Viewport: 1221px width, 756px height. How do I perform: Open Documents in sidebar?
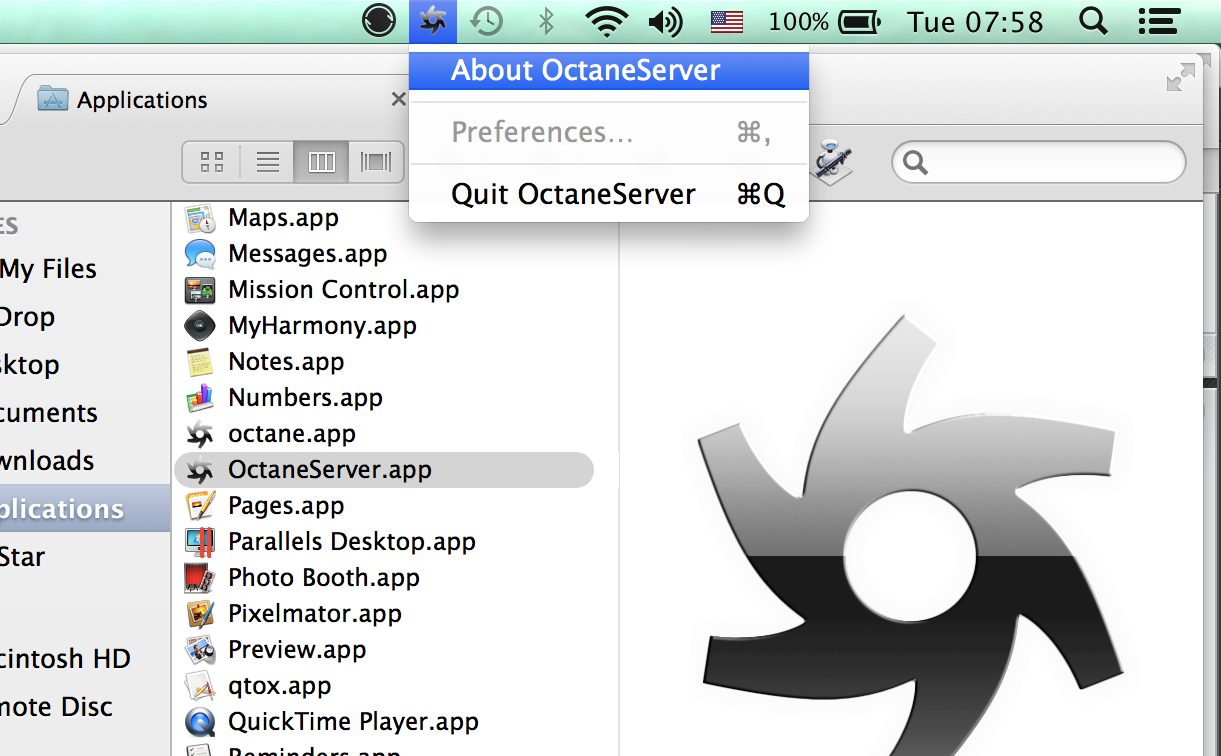pyautogui.click(x=49, y=413)
